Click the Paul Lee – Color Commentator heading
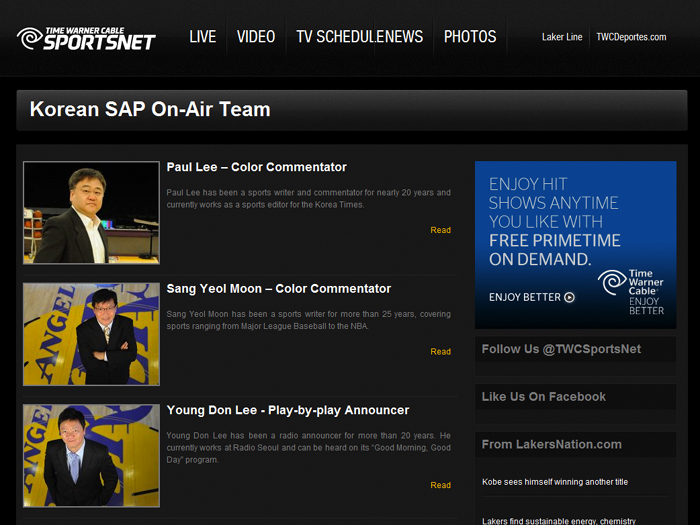 (257, 167)
